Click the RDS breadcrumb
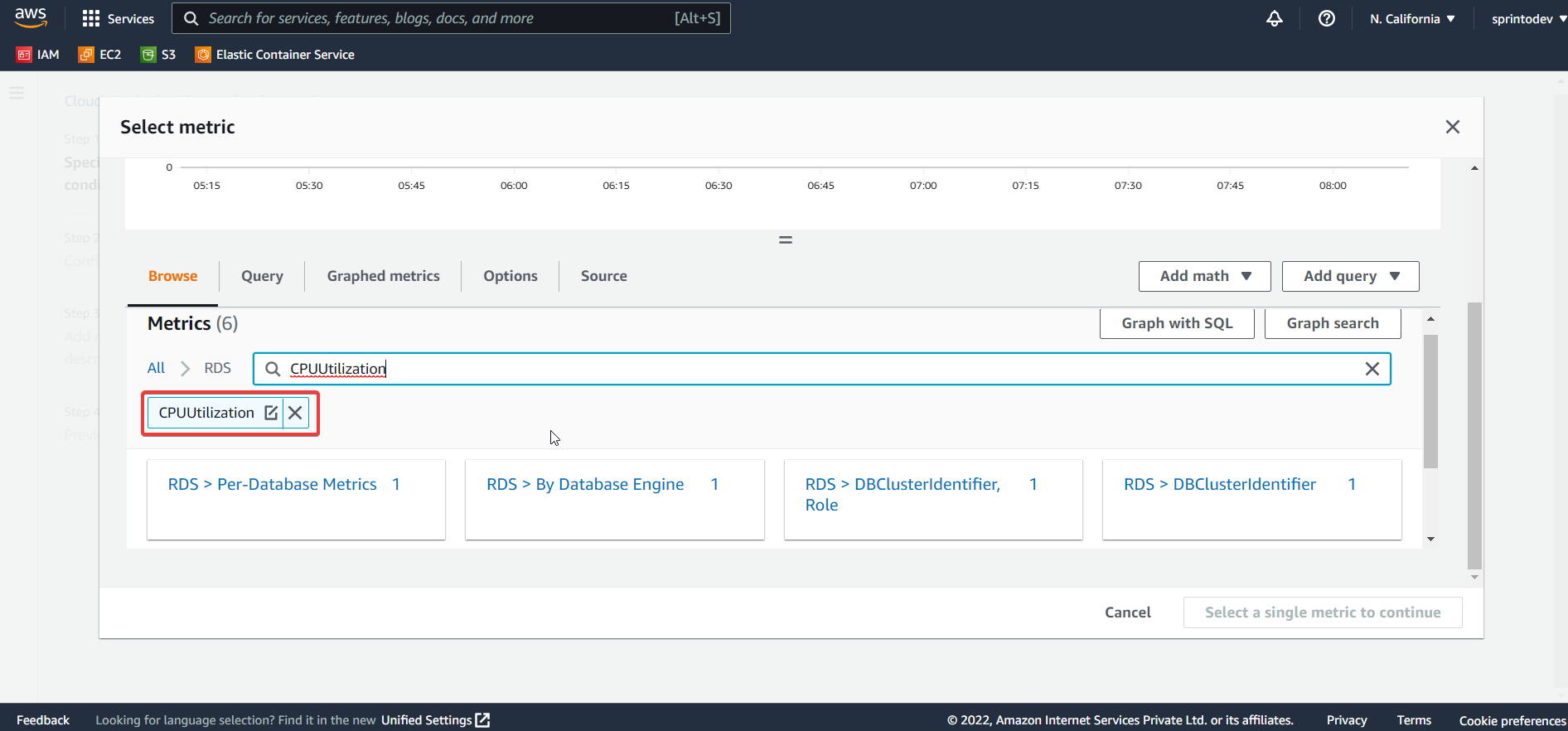The width and height of the screenshot is (1568, 731). pyautogui.click(x=218, y=368)
